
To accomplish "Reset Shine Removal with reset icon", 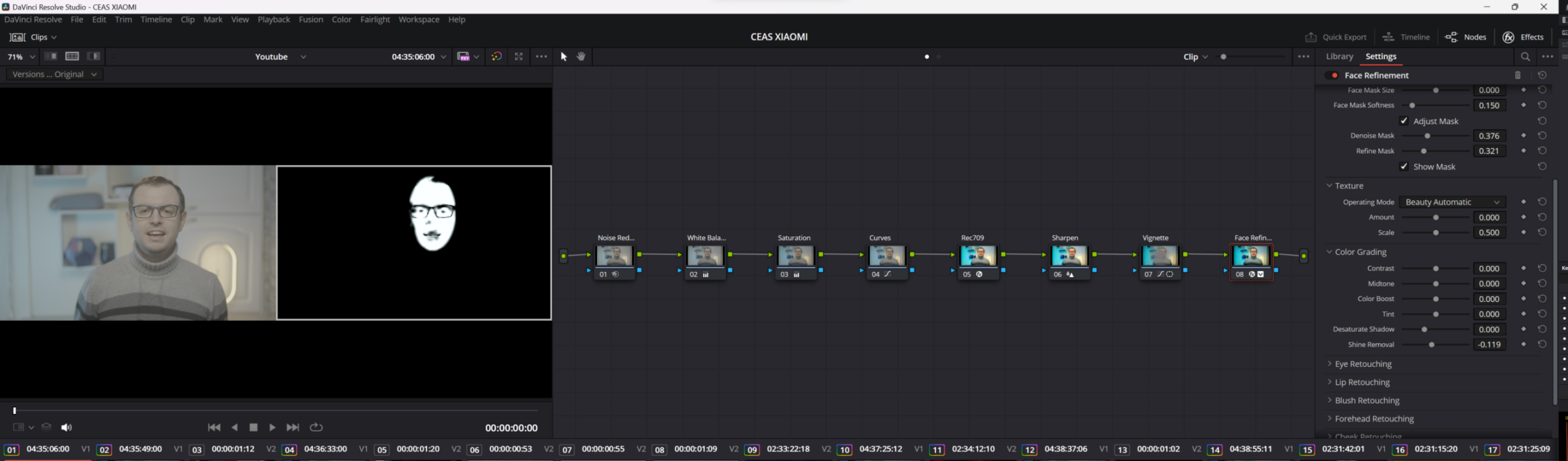I will (1542, 344).
